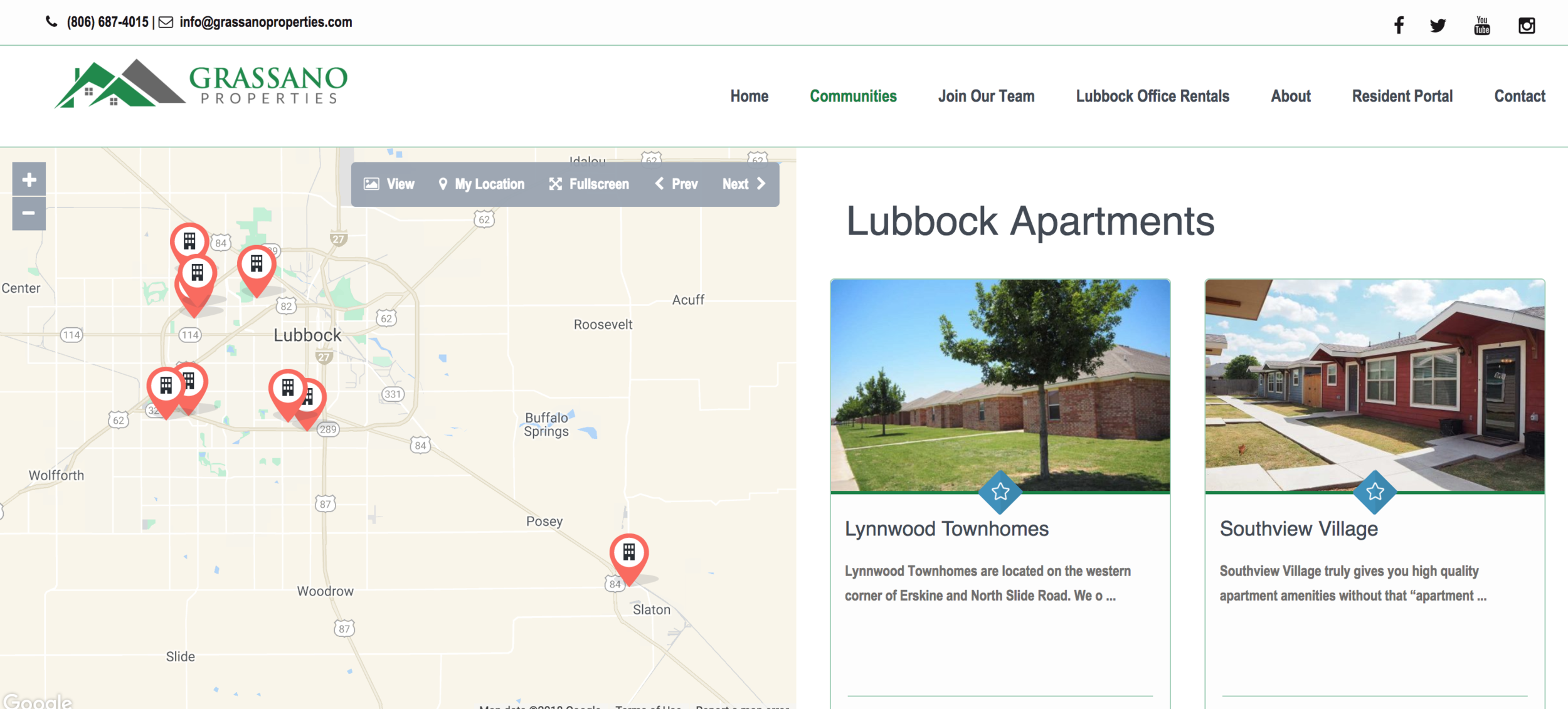Viewport: 1568px width, 709px height.
Task: Click the Slaton property map marker
Action: click(x=628, y=554)
